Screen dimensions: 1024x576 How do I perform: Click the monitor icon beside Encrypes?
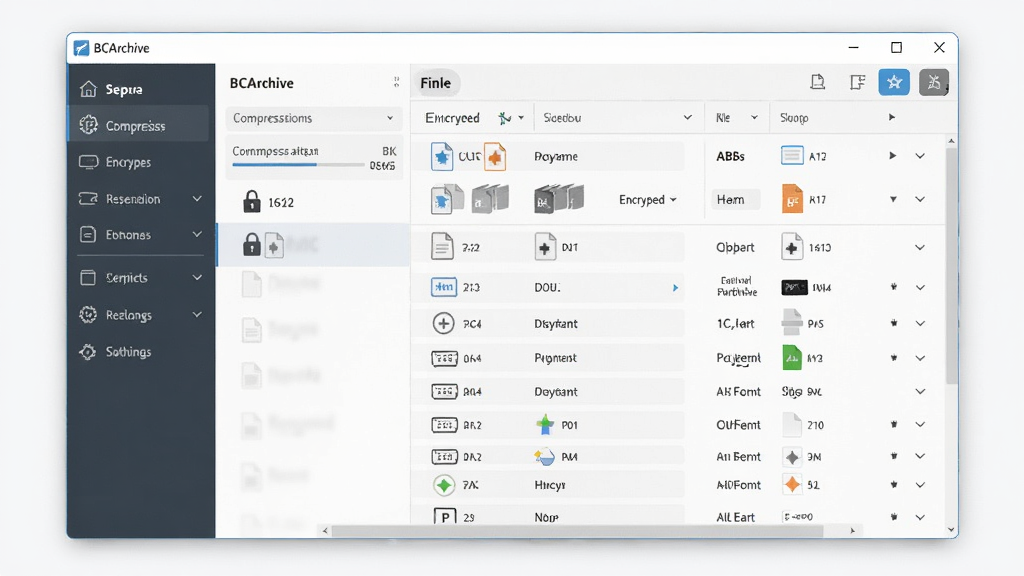[x=88, y=162]
